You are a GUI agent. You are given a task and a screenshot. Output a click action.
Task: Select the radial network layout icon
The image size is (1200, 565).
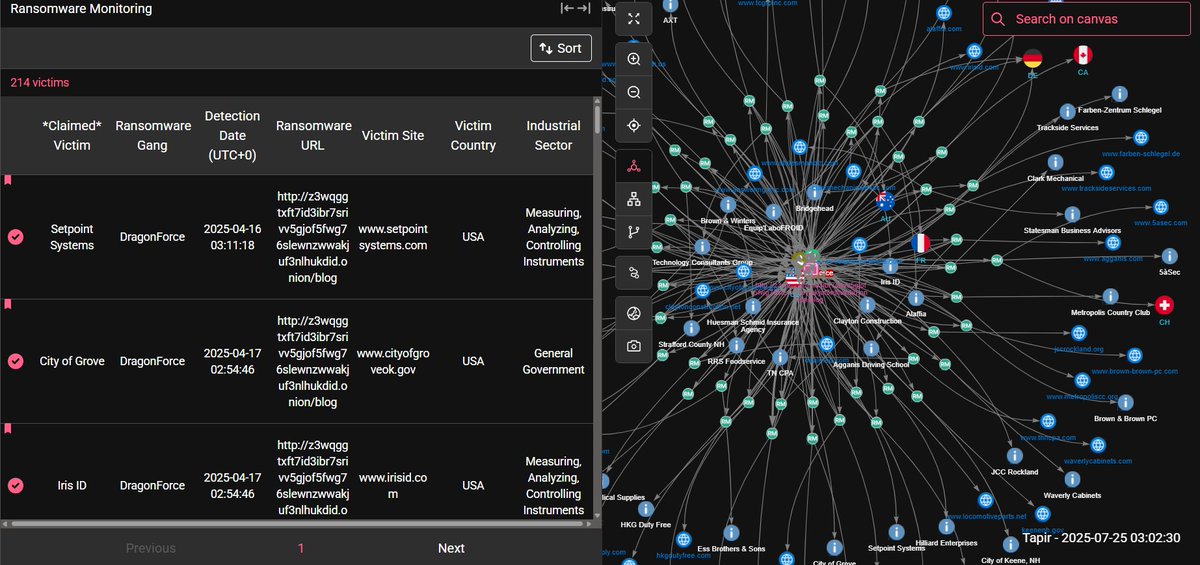tap(633, 166)
